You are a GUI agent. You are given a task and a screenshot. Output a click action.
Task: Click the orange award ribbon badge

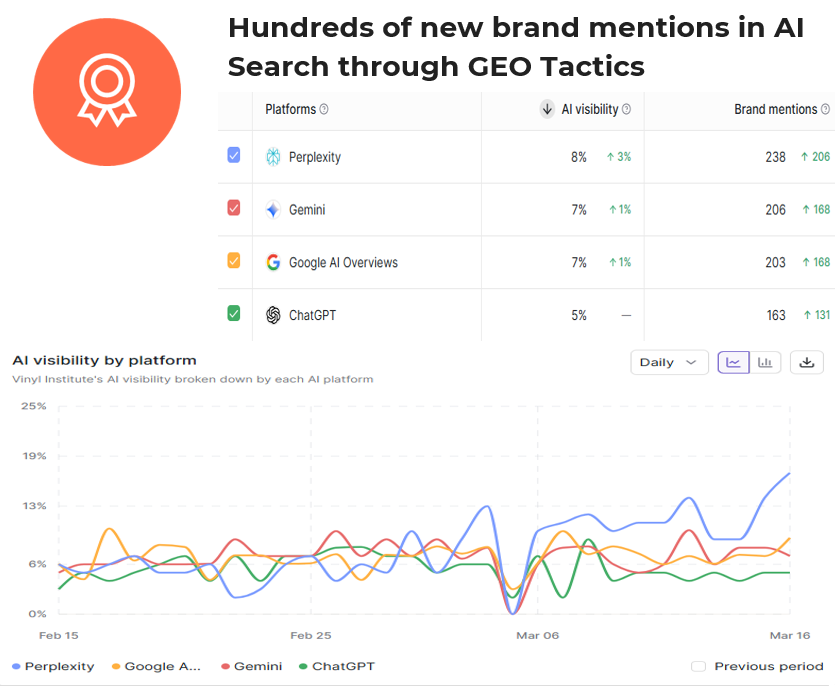tap(107, 92)
